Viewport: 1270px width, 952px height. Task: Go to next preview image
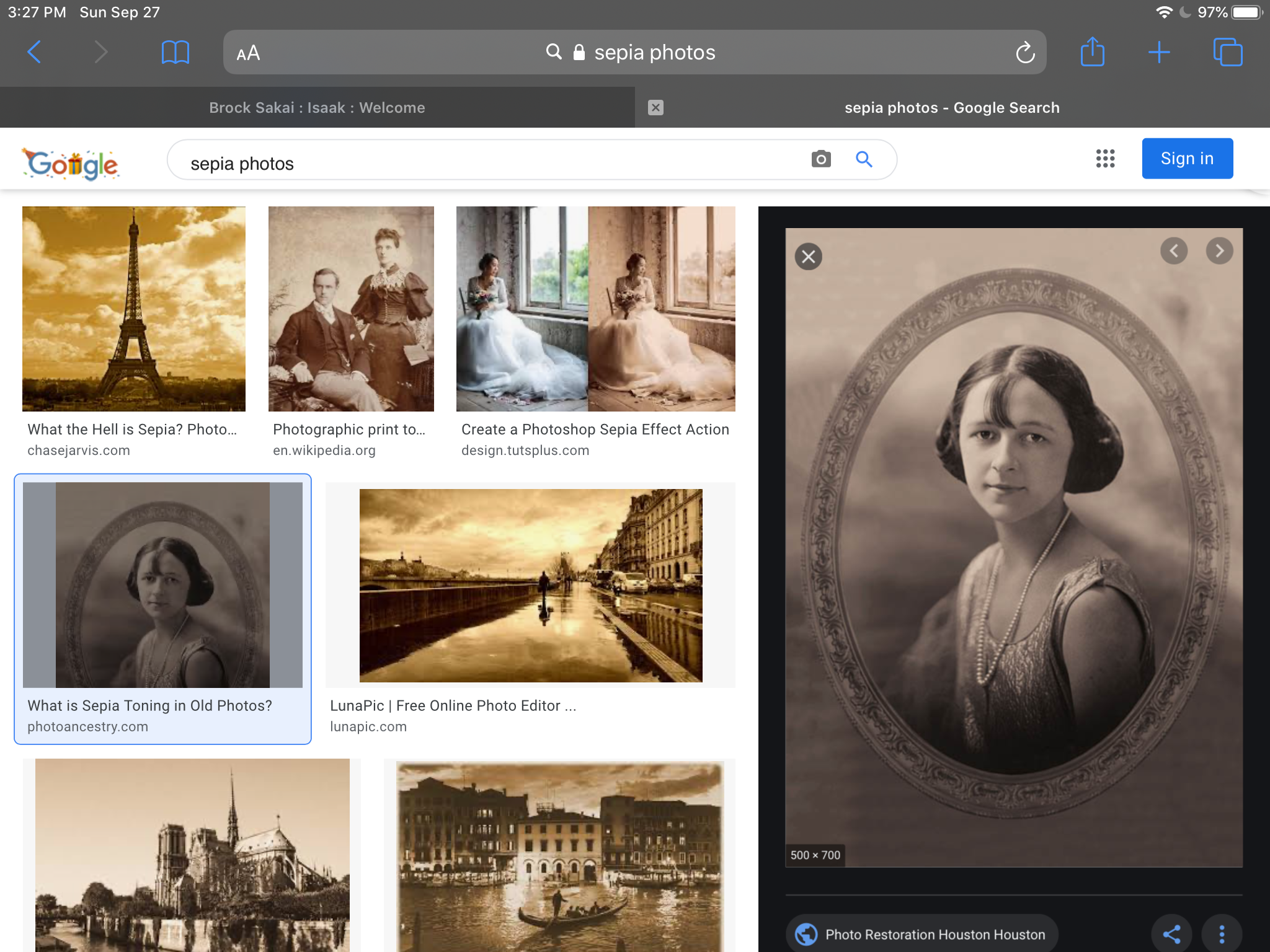1219,251
